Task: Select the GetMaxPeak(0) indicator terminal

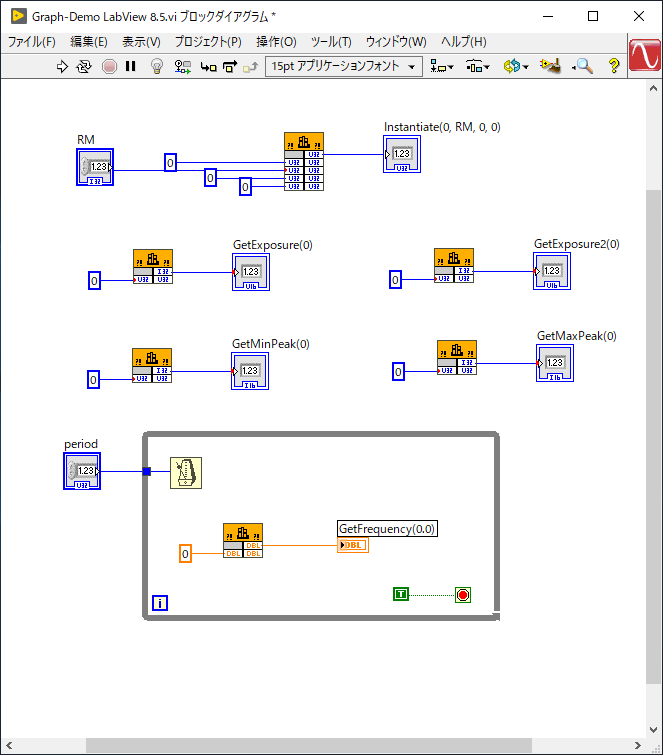Action: pos(555,363)
